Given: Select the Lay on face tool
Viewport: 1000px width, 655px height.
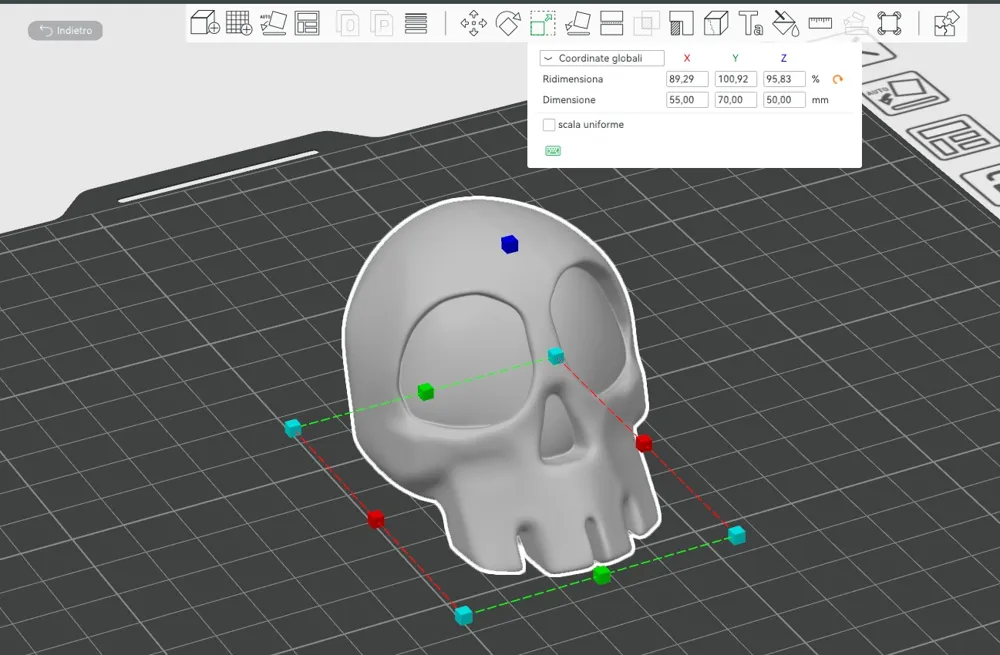Looking at the screenshot, I should (577, 24).
